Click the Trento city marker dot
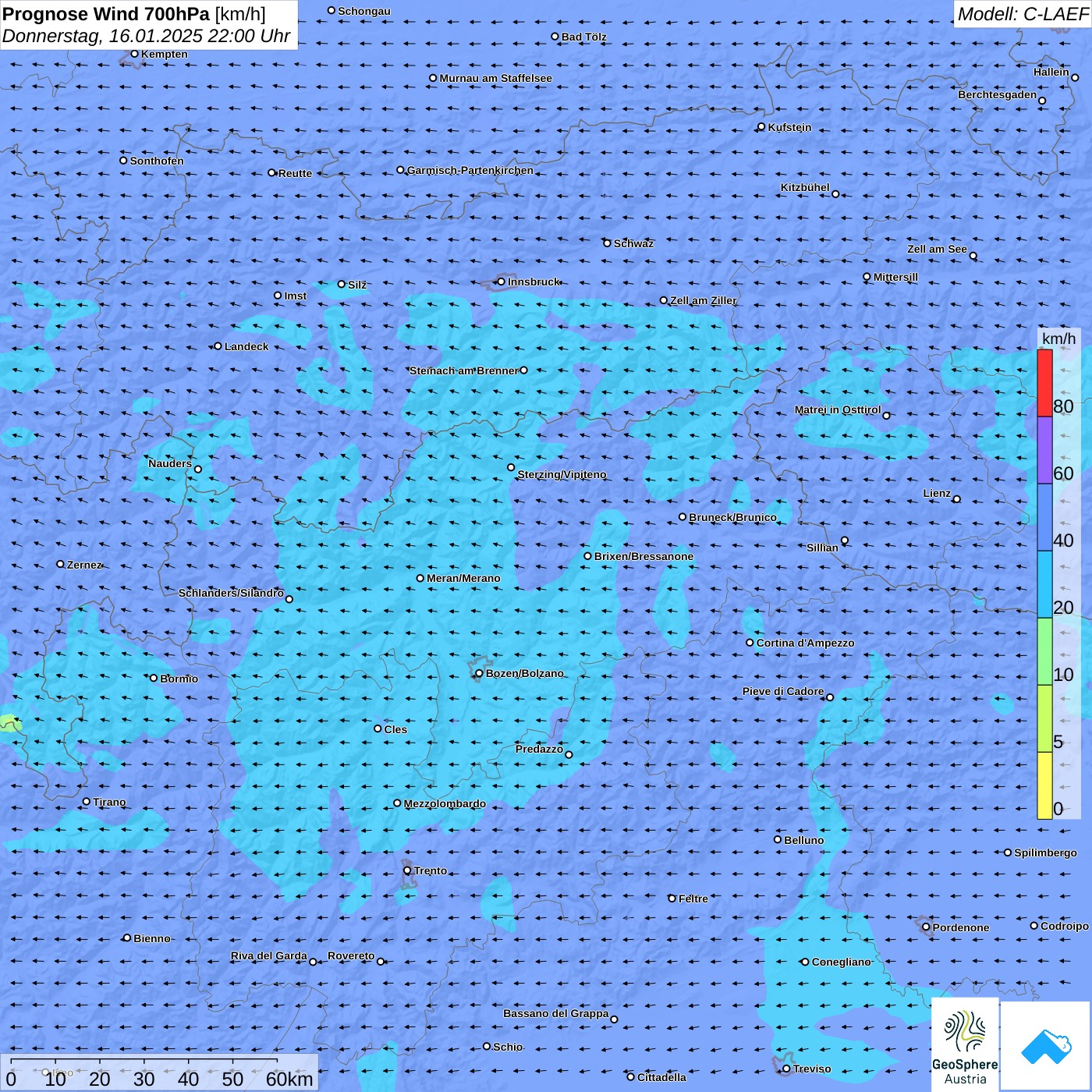This screenshot has height=1092, width=1092. pos(407,870)
